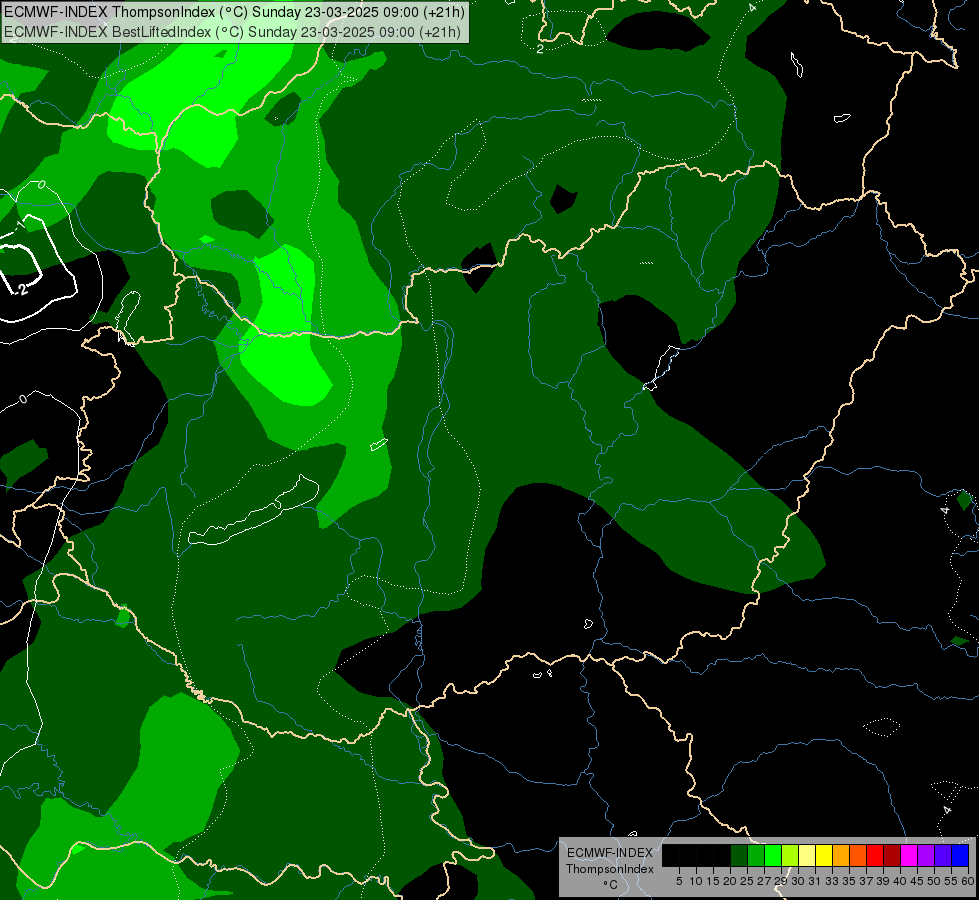Click the legend tick value '55'
Viewport: 979px width, 900px height.
(x=951, y=881)
